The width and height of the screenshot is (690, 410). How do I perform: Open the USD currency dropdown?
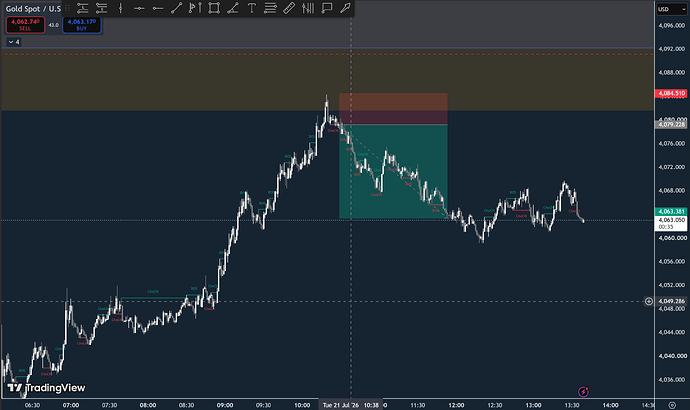click(672, 9)
